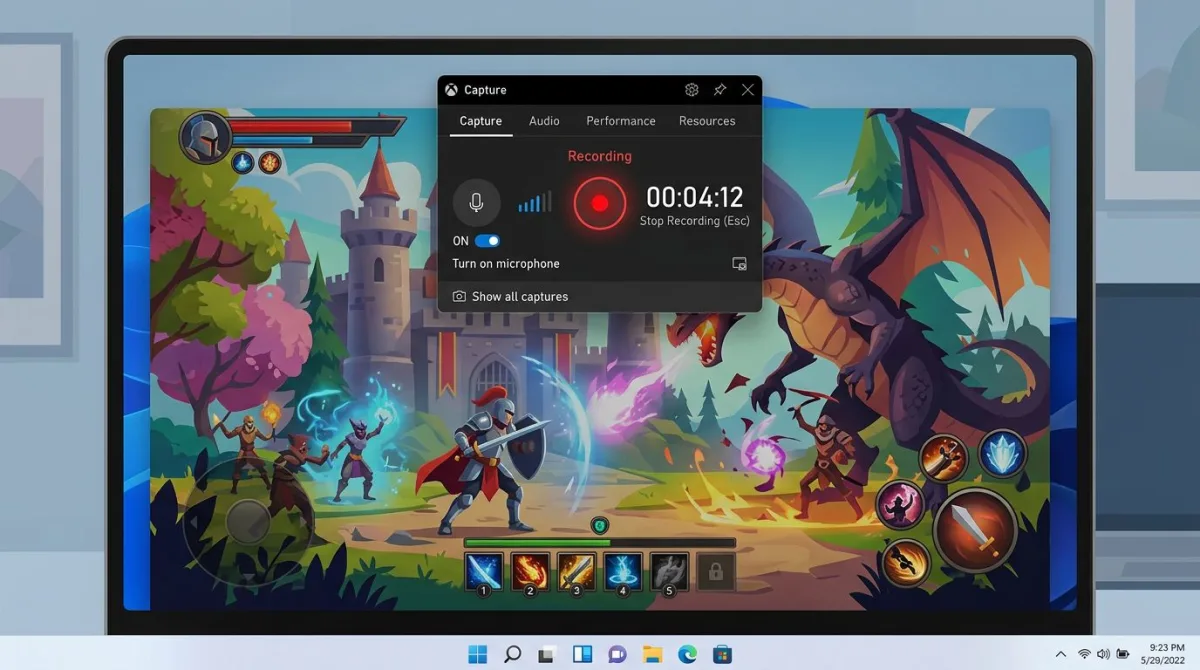Open the Widgets panel from taskbar
The image size is (1200, 670).
(582, 654)
